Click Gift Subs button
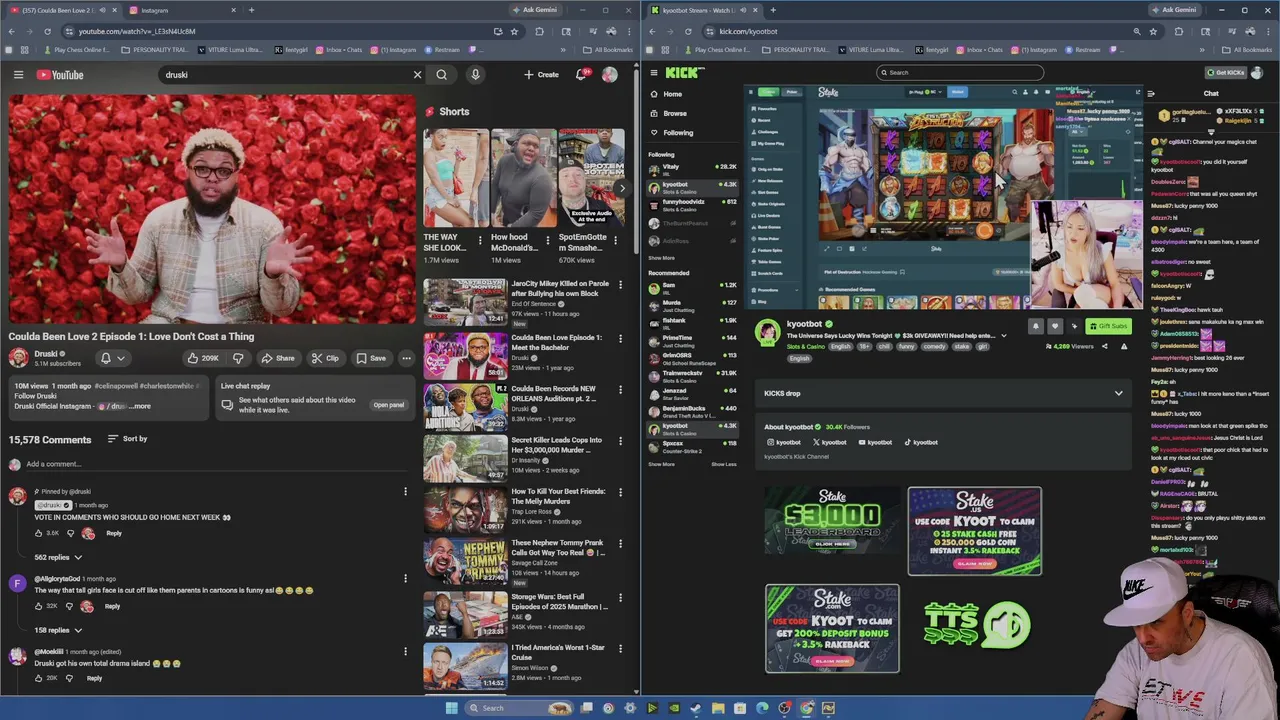1280x720 pixels. pos(1109,326)
